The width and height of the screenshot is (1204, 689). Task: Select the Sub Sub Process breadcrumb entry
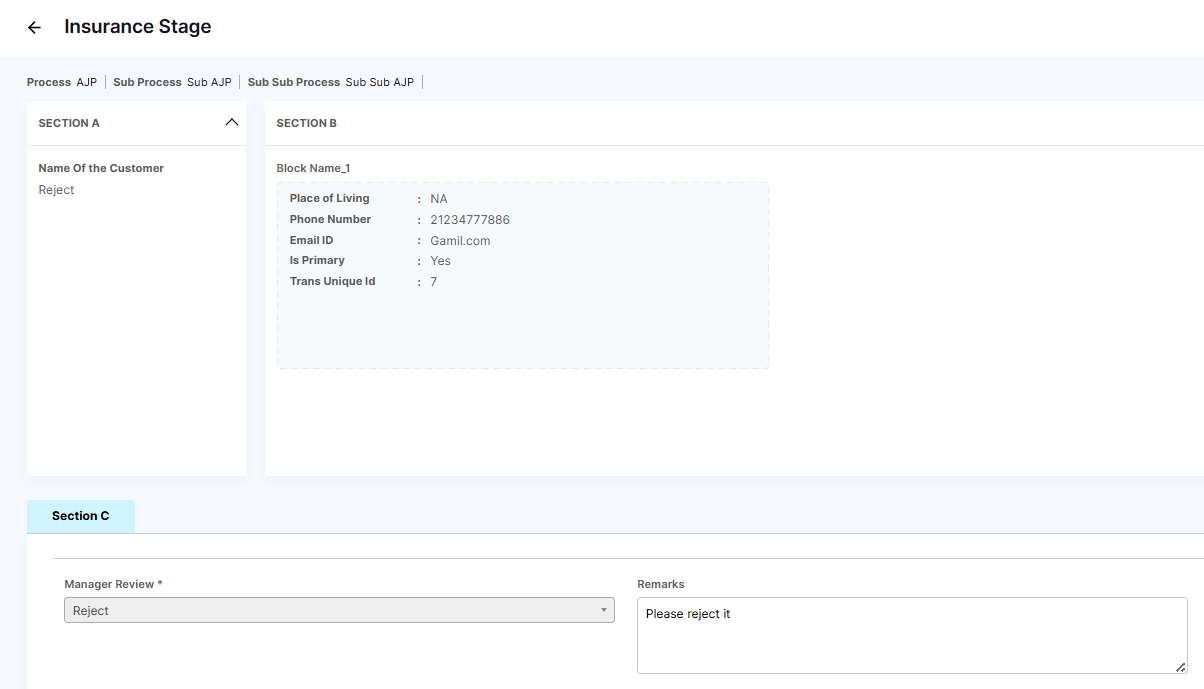pos(330,82)
